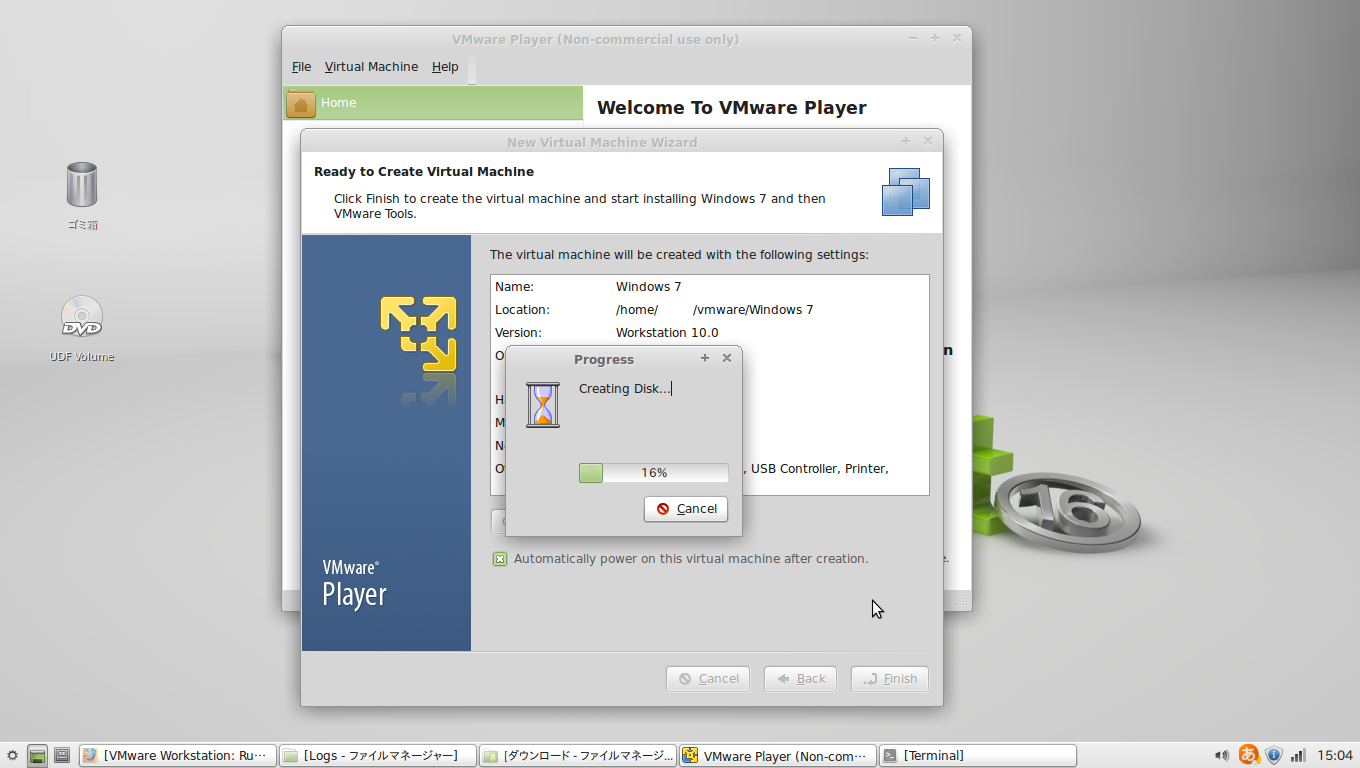The height and width of the screenshot is (768, 1360).
Task: Switch to VMware Player taskbar button
Action: click(778, 756)
